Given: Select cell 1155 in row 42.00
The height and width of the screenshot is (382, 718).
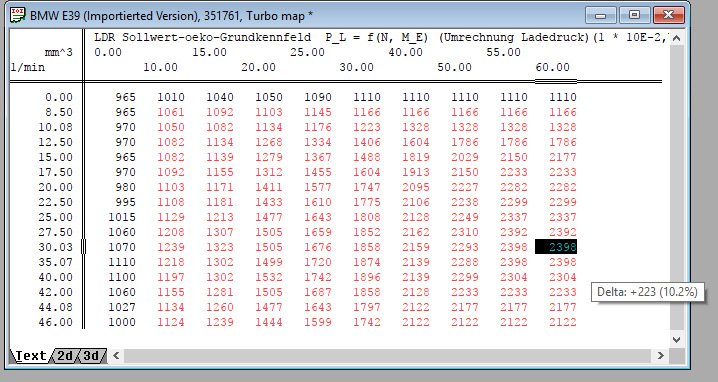Looking at the screenshot, I should (171, 292).
